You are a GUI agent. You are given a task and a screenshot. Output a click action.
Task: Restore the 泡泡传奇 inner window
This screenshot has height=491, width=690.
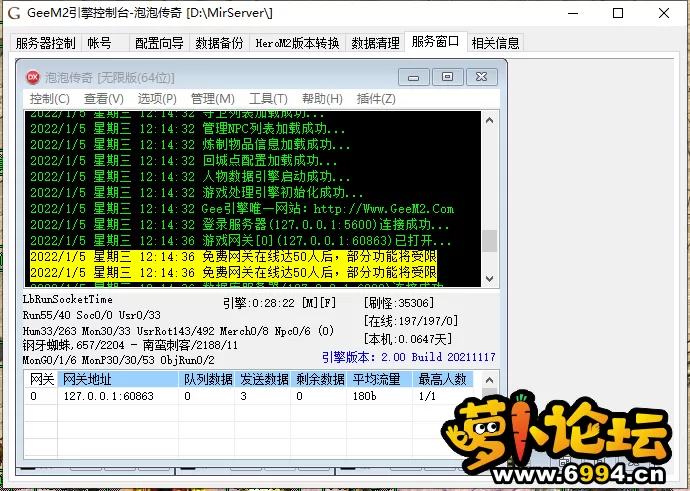448,77
